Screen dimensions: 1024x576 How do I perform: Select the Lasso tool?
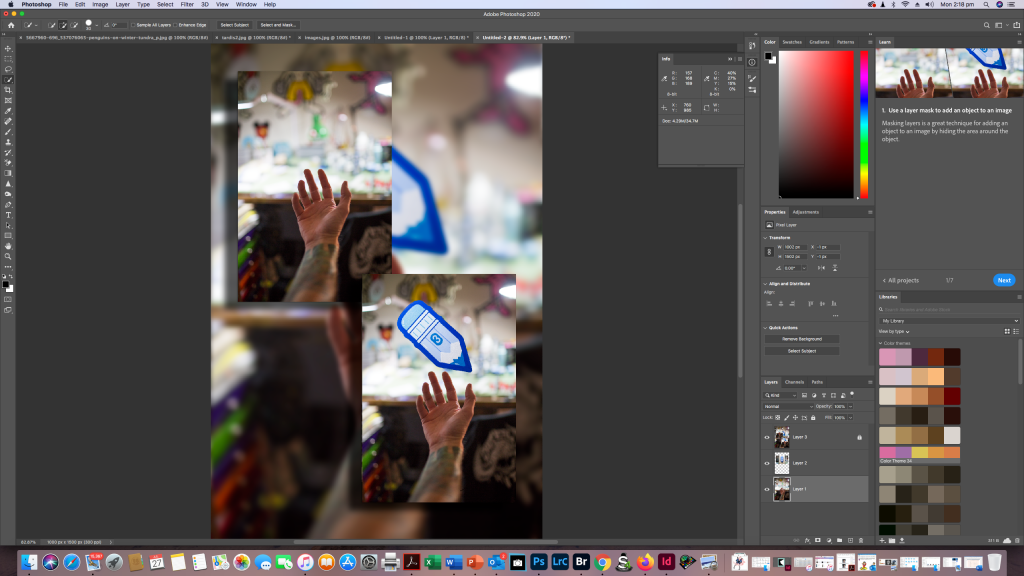[x=8, y=69]
